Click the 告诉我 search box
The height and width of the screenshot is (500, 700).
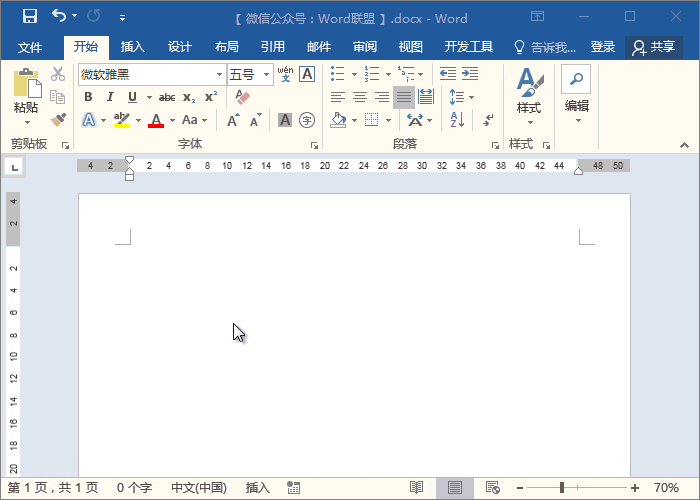pos(545,47)
